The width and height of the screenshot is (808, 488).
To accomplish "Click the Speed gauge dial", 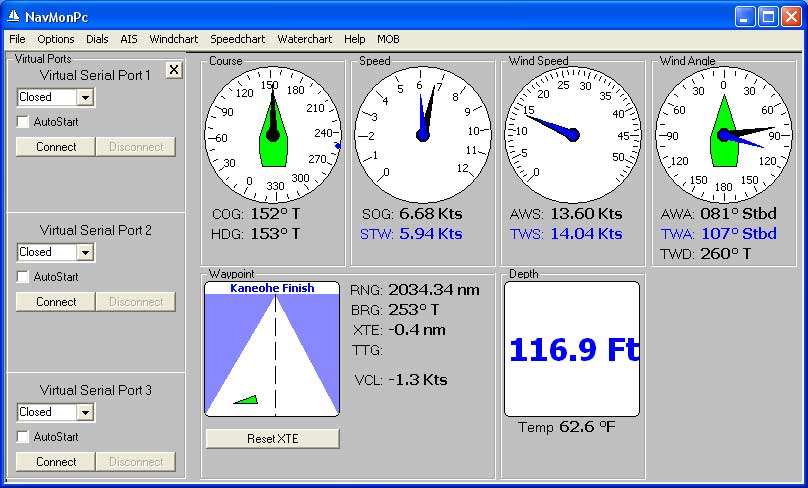I will click(422, 134).
